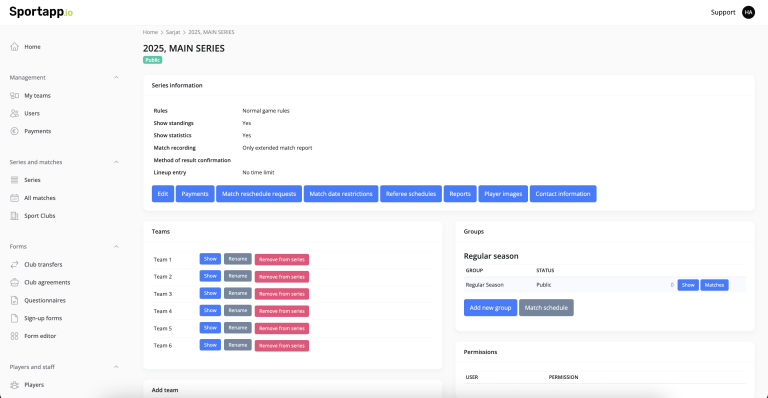The height and width of the screenshot is (398, 768).
Task: Click the Users icon in sidebar
Action: pos(14,114)
